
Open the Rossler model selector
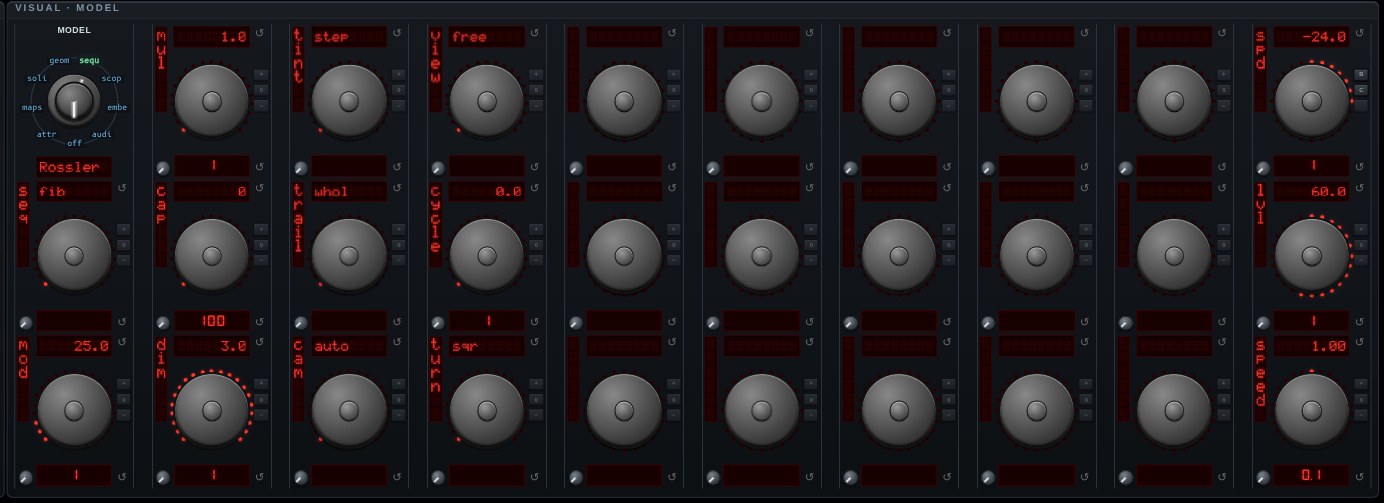74,167
